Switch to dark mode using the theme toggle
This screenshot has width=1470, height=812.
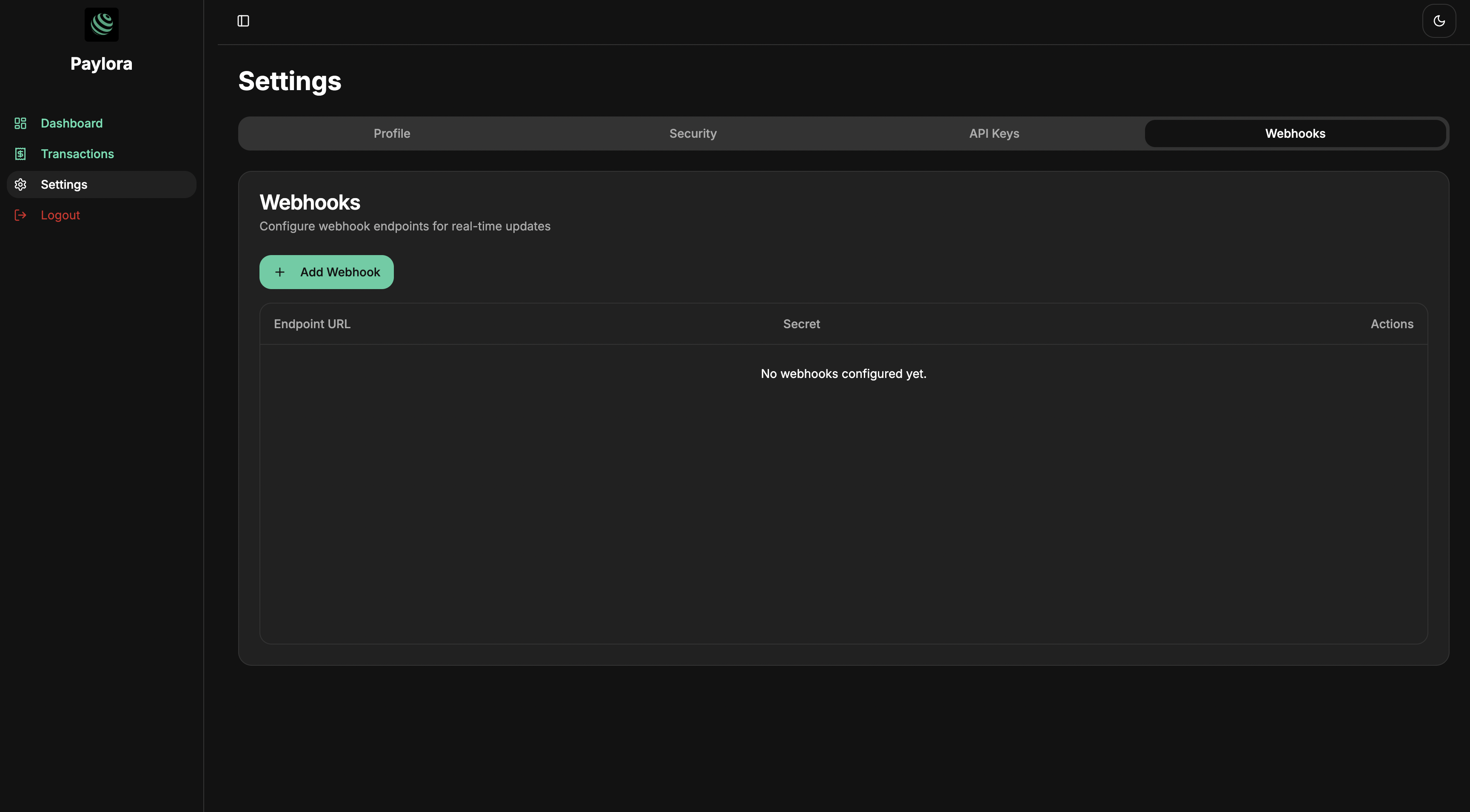1439,21
